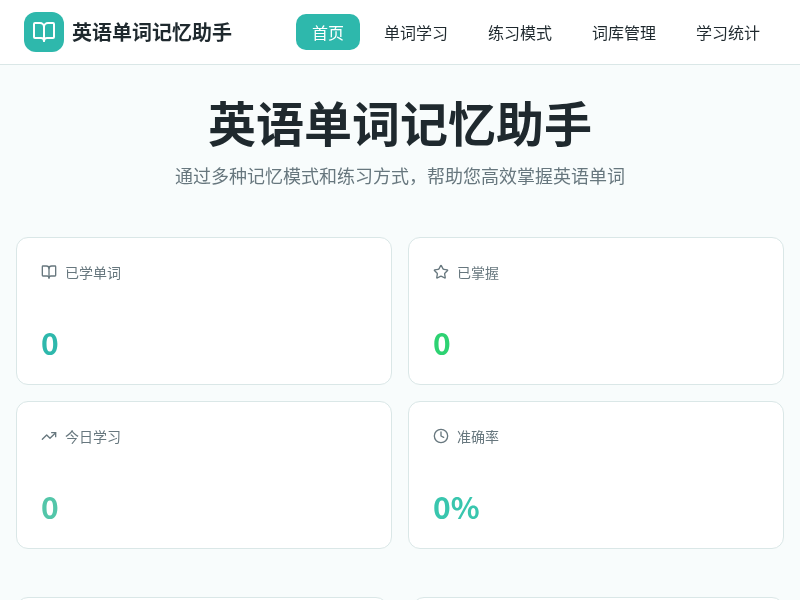Click the partially visible card at the bottom

click(x=204, y=593)
